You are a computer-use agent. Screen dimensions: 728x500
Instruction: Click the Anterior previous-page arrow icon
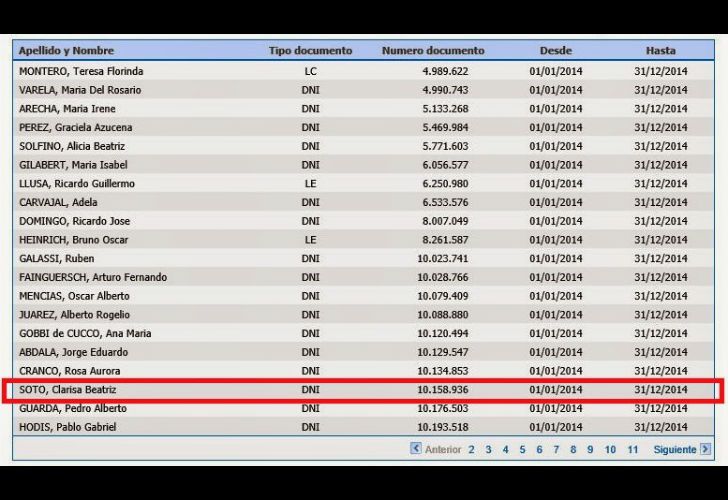tap(416, 448)
